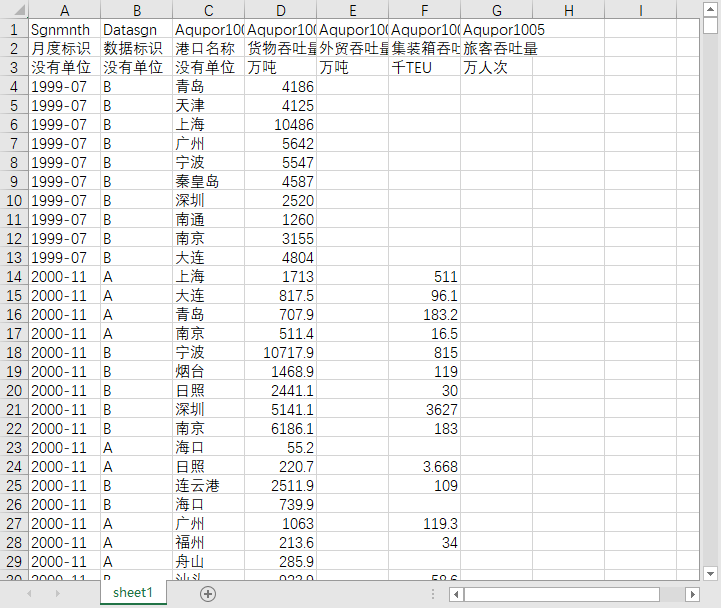Screen dimensions: 721x608
Task: Click cell with value 10486
Action: [x=280, y=125]
